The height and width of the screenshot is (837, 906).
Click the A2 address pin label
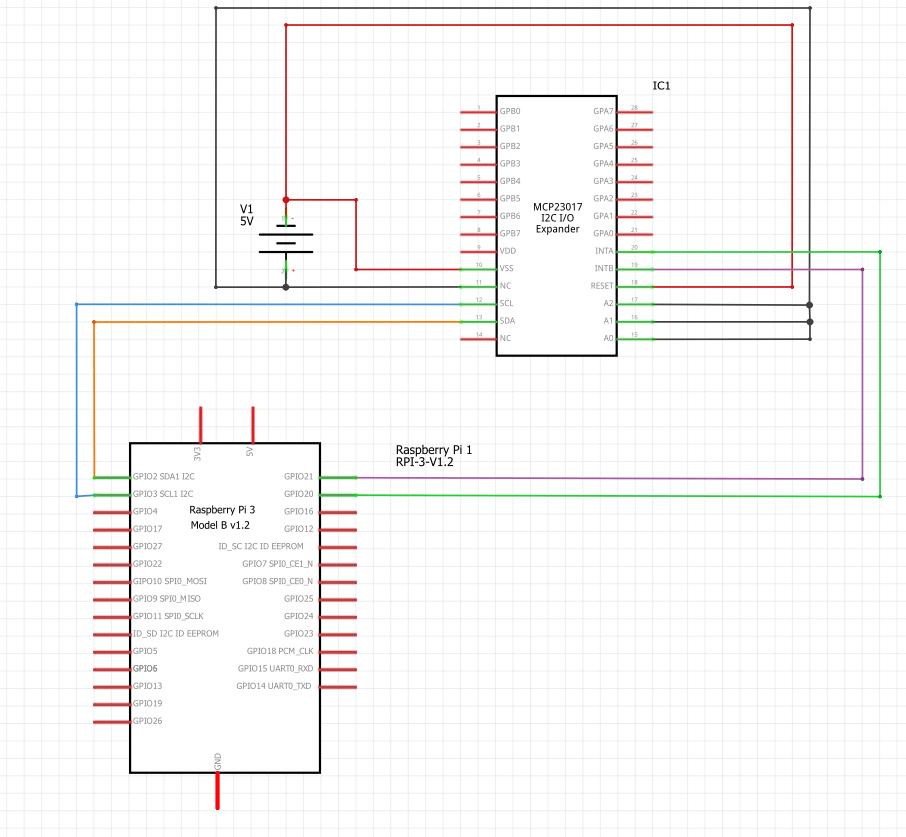(608, 303)
